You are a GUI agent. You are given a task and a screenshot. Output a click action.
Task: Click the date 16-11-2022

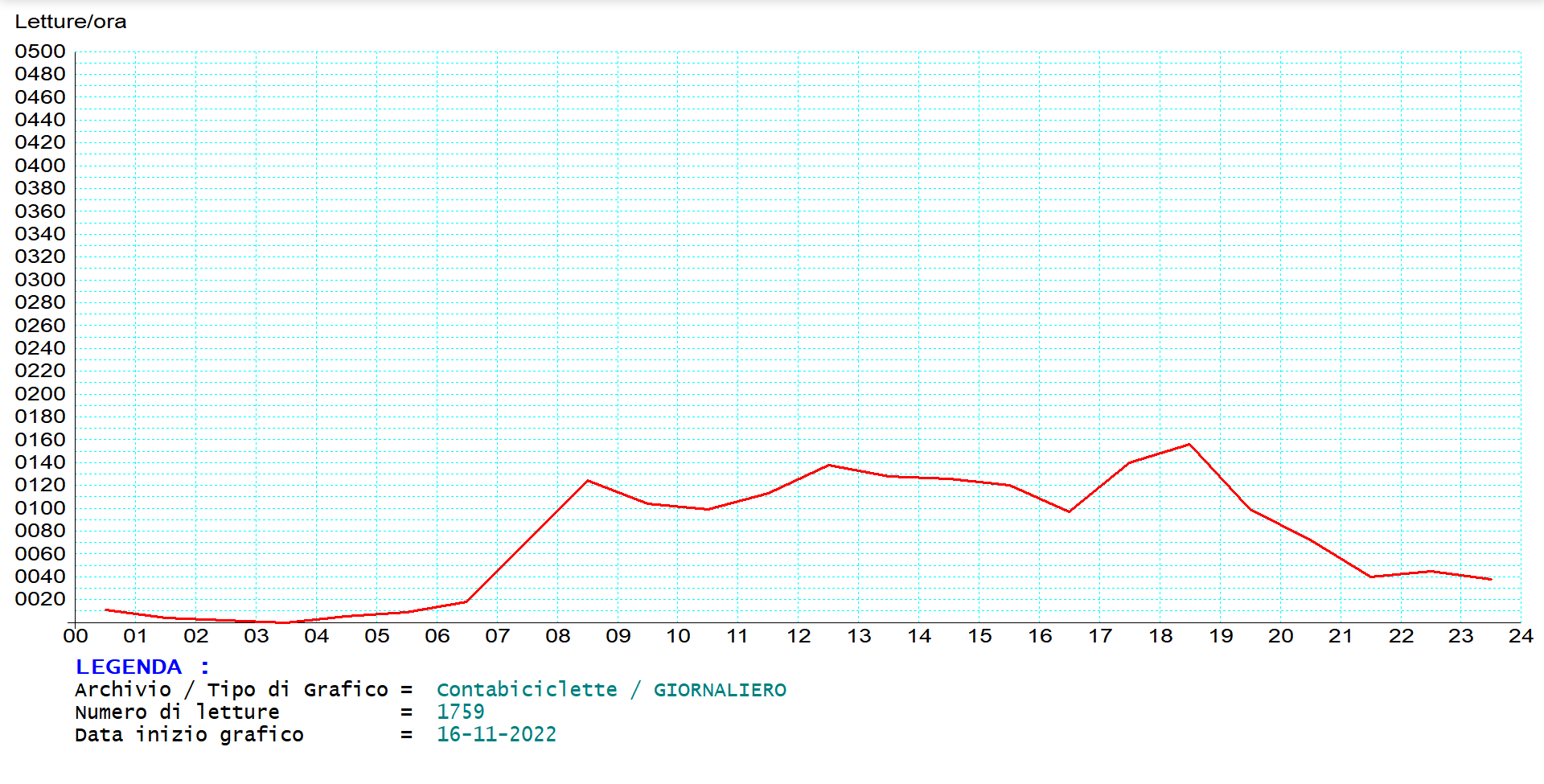[496, 735]
